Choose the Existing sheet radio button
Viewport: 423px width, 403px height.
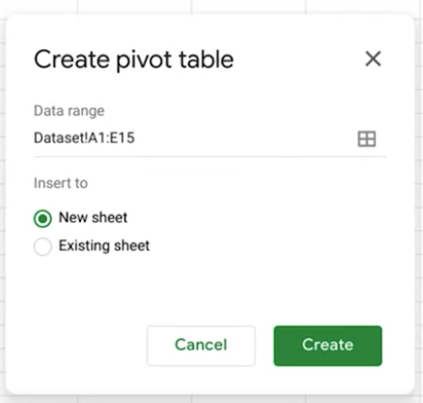[43, 247]
